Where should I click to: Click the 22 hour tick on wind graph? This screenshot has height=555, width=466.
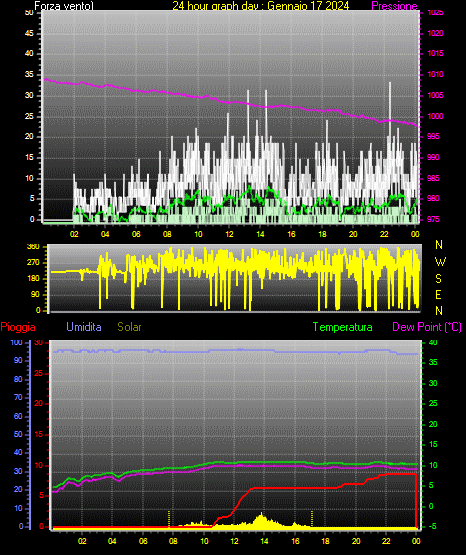point(384,234)
